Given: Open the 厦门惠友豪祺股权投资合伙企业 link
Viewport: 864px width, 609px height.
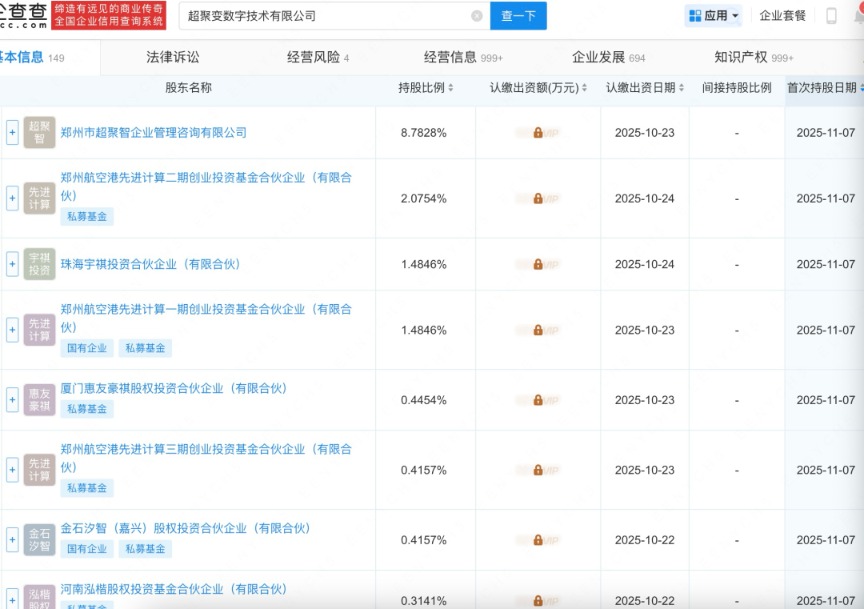Looking at the screenshot, I should click(173, 388).
